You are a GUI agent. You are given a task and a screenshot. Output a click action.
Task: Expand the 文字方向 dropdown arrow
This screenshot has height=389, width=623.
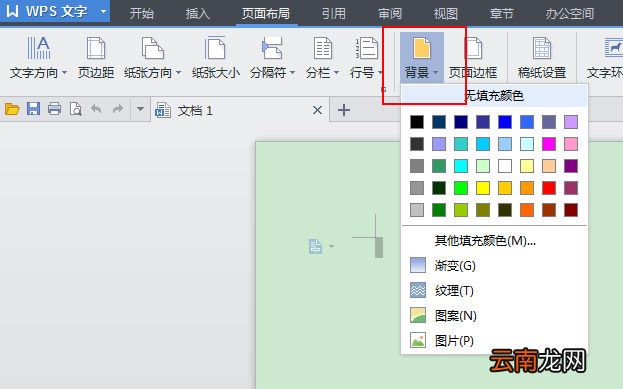pos(64,73)
